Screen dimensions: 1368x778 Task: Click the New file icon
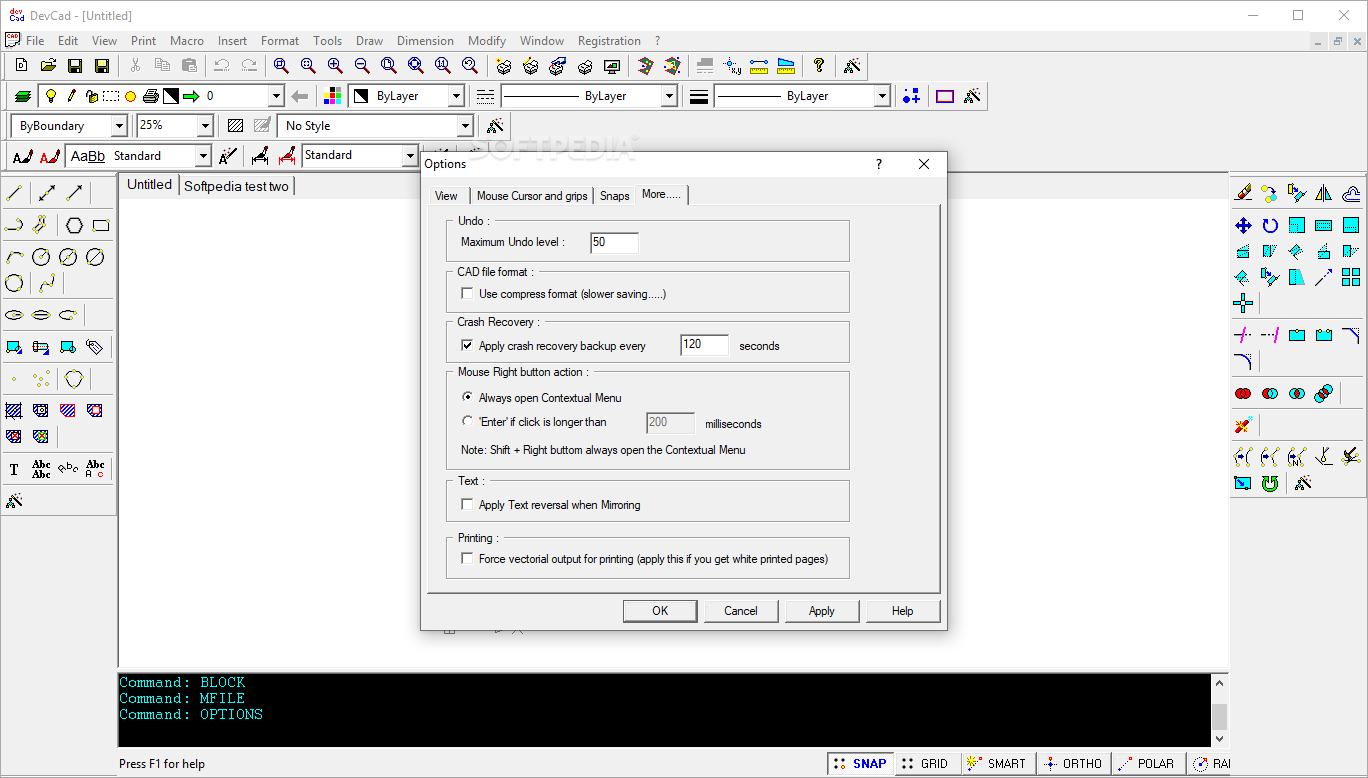(x=21, y=66)
